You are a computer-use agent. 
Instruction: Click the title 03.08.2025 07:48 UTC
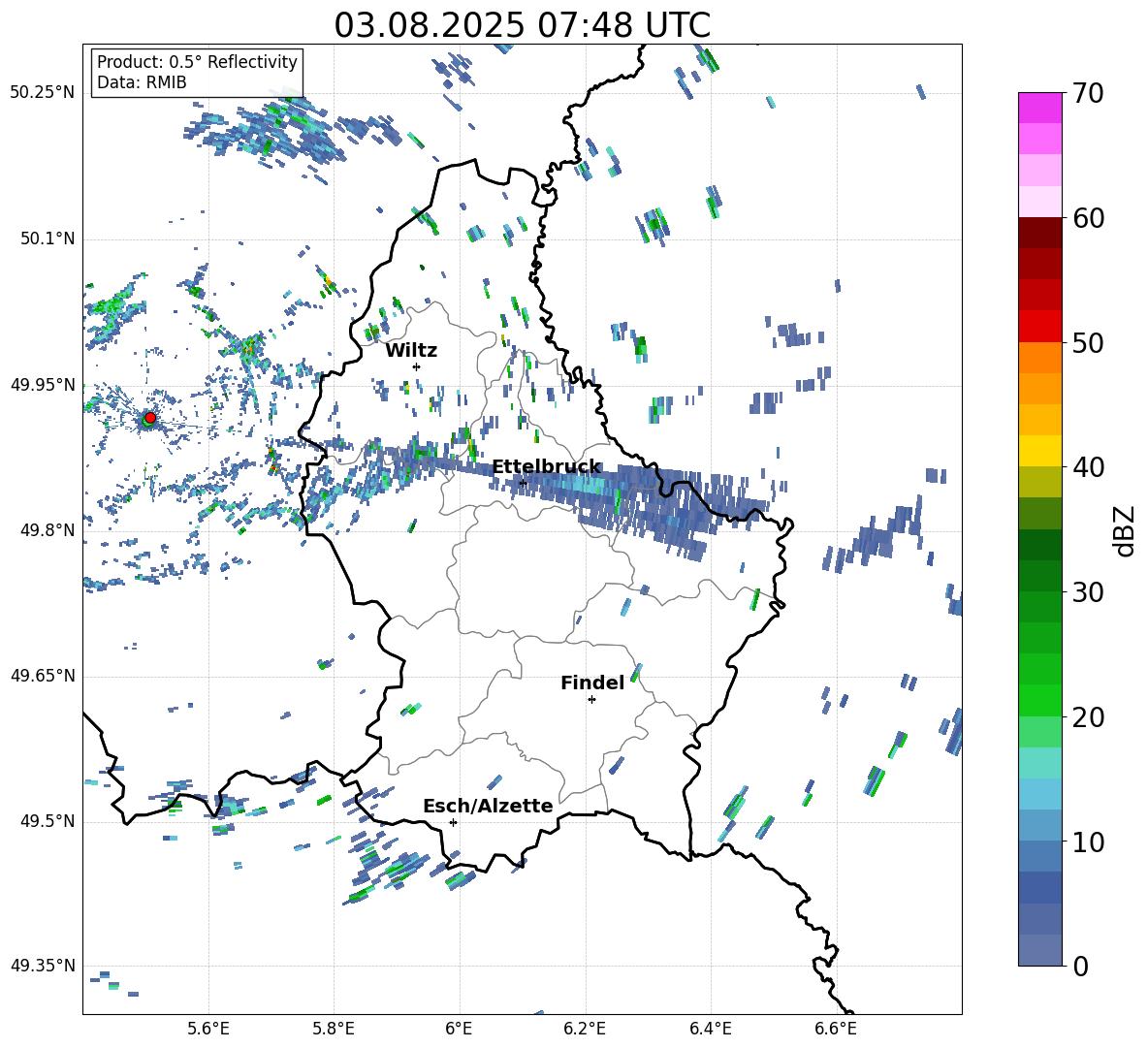click(523, 25)
